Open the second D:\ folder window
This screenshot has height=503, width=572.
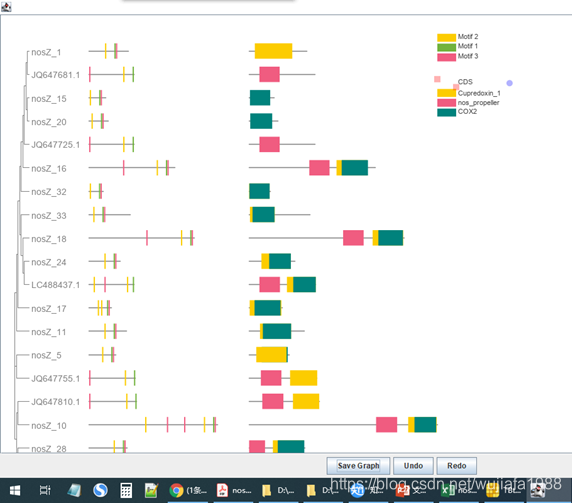point(323,491)
